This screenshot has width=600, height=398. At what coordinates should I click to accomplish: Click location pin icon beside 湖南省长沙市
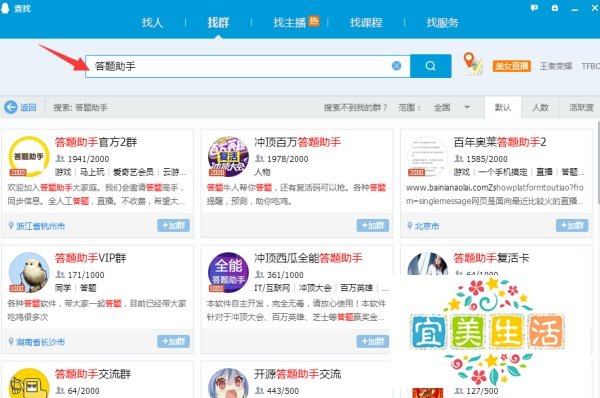click(x=11, y=341)
